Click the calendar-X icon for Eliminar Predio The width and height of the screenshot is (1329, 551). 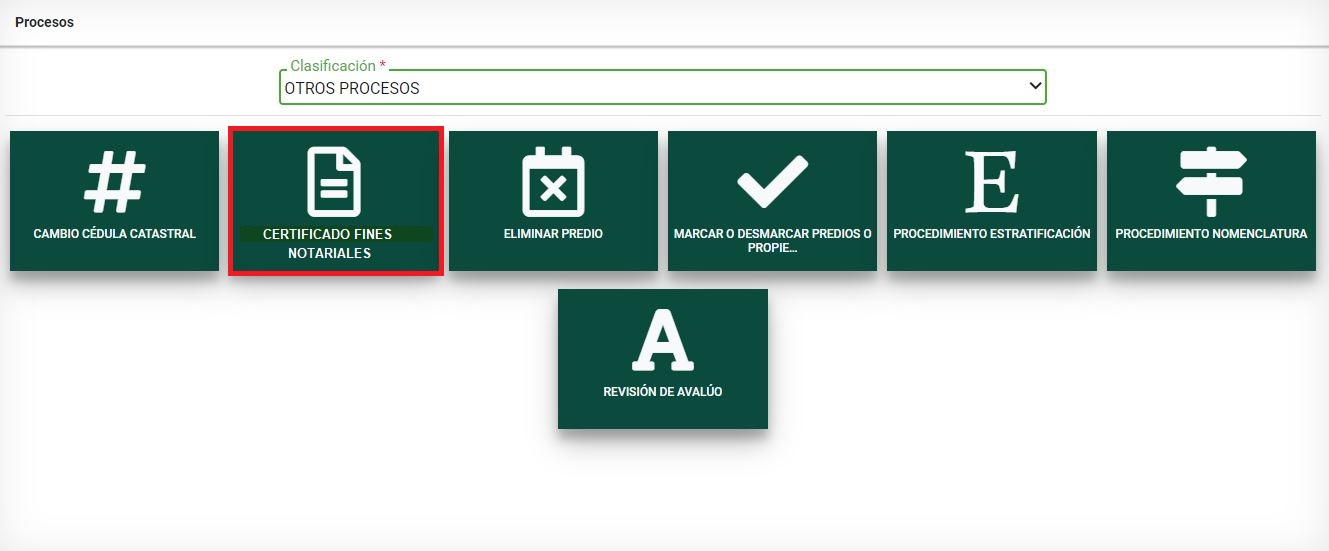tap(553, 183)
